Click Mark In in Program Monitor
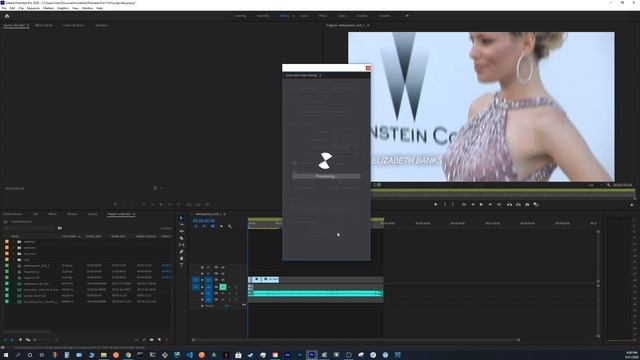 445,204
